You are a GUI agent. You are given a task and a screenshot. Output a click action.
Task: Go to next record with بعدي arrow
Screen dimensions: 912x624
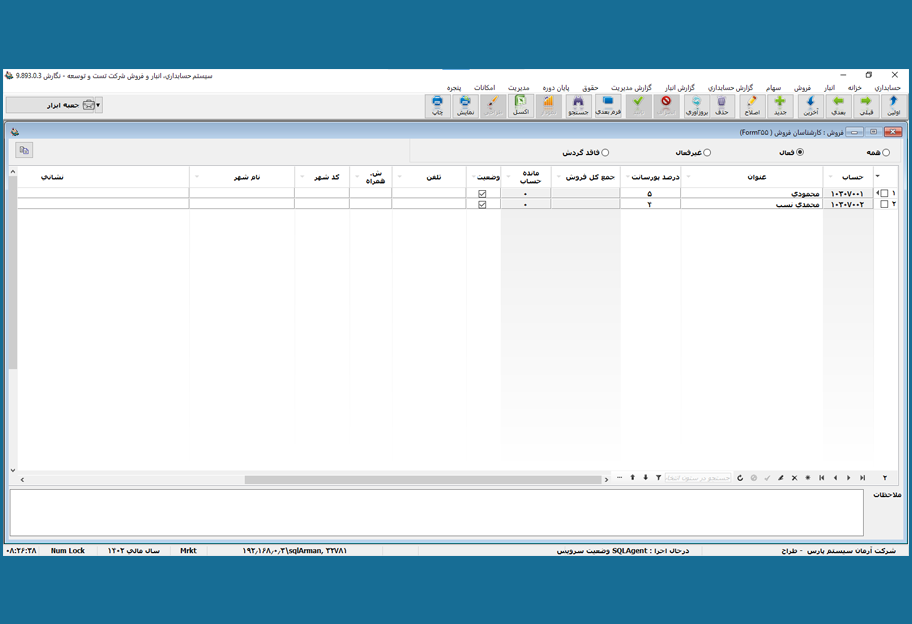(x=838, y=106)
